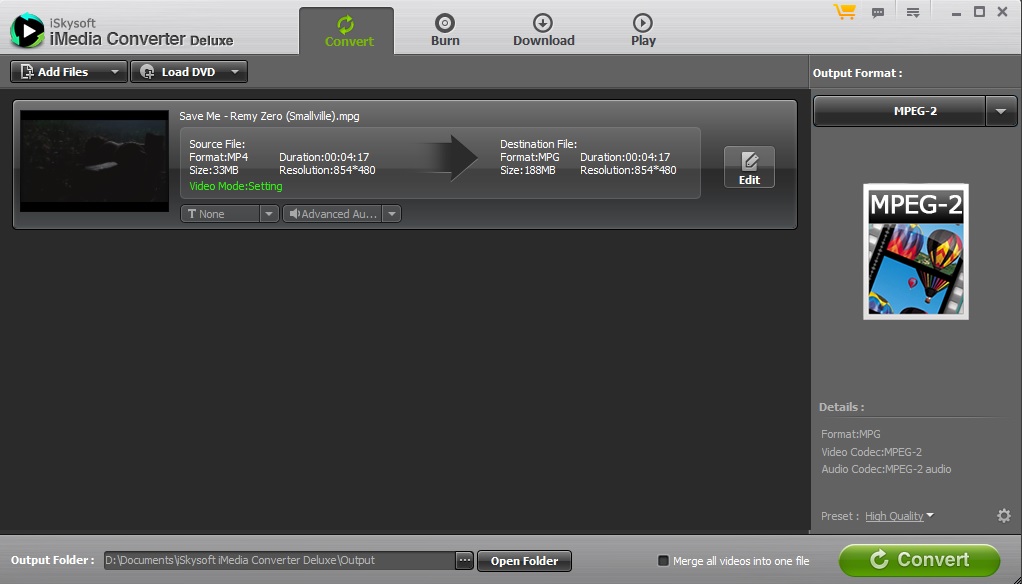Click Audio Codec:MPEG-2 audio detail text
Image resolution: width=1022 pixels, height=584 pixels.
click(886, 469)
